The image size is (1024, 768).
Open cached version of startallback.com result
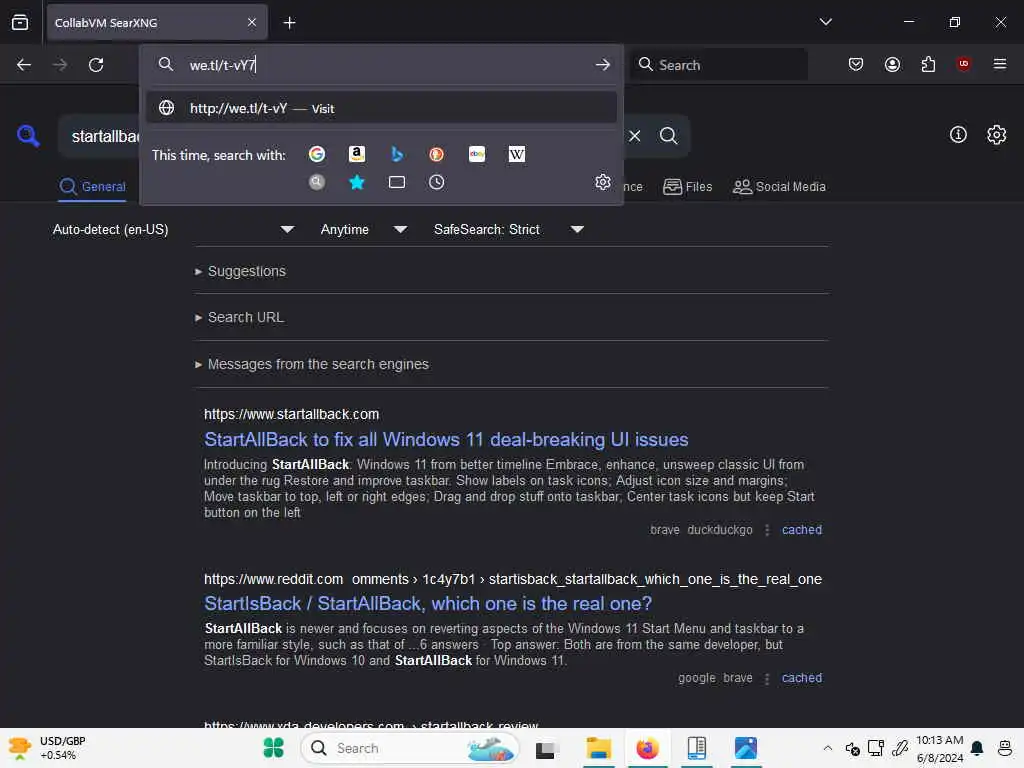point(801,530)
